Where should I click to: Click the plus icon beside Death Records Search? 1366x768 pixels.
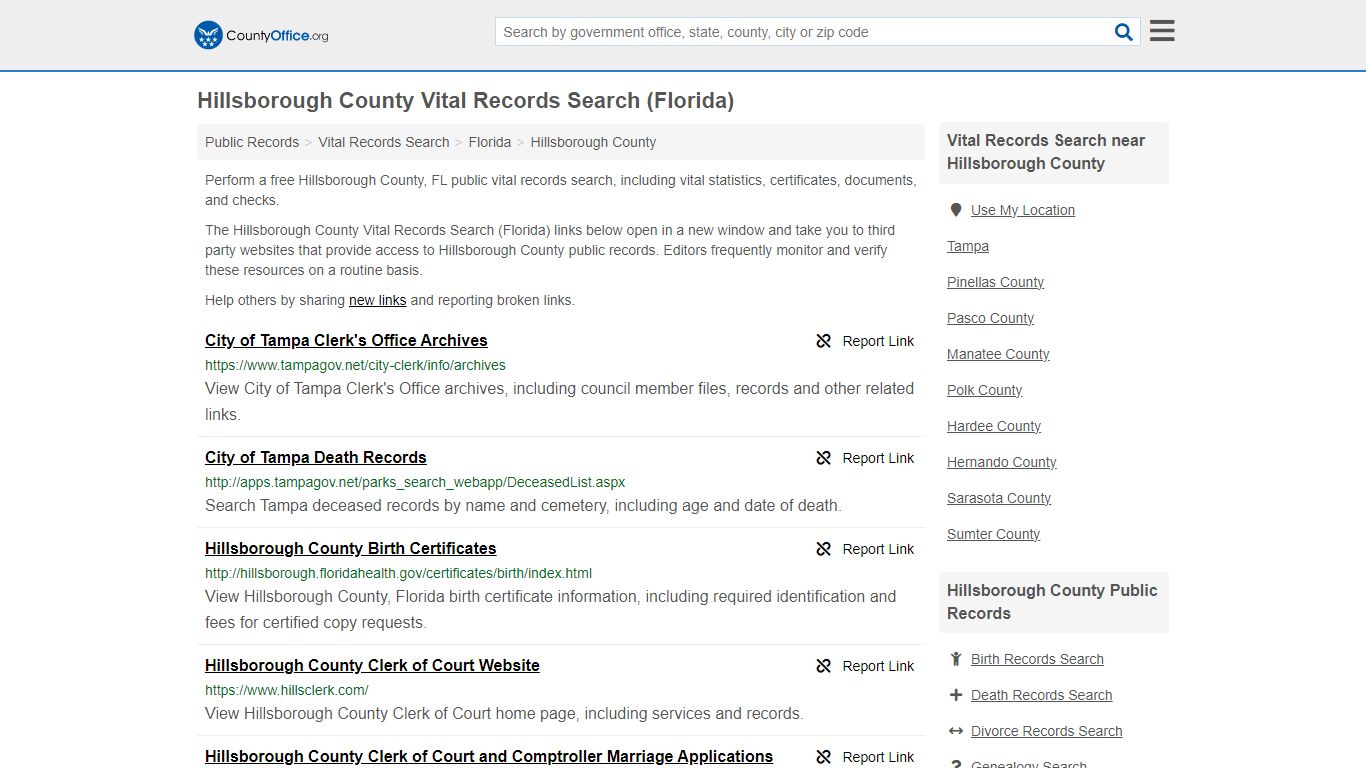coord(956,695)
